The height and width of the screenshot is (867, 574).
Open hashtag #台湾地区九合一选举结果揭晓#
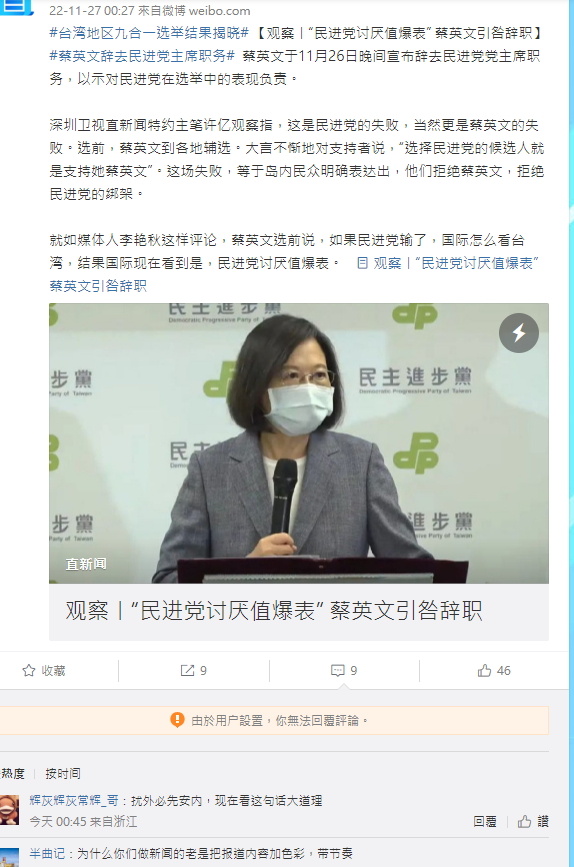click(x=149, y=33)
